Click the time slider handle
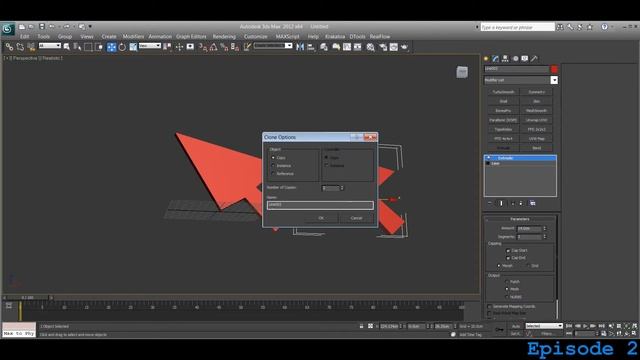640x360 pixels. tap(27, 298)
